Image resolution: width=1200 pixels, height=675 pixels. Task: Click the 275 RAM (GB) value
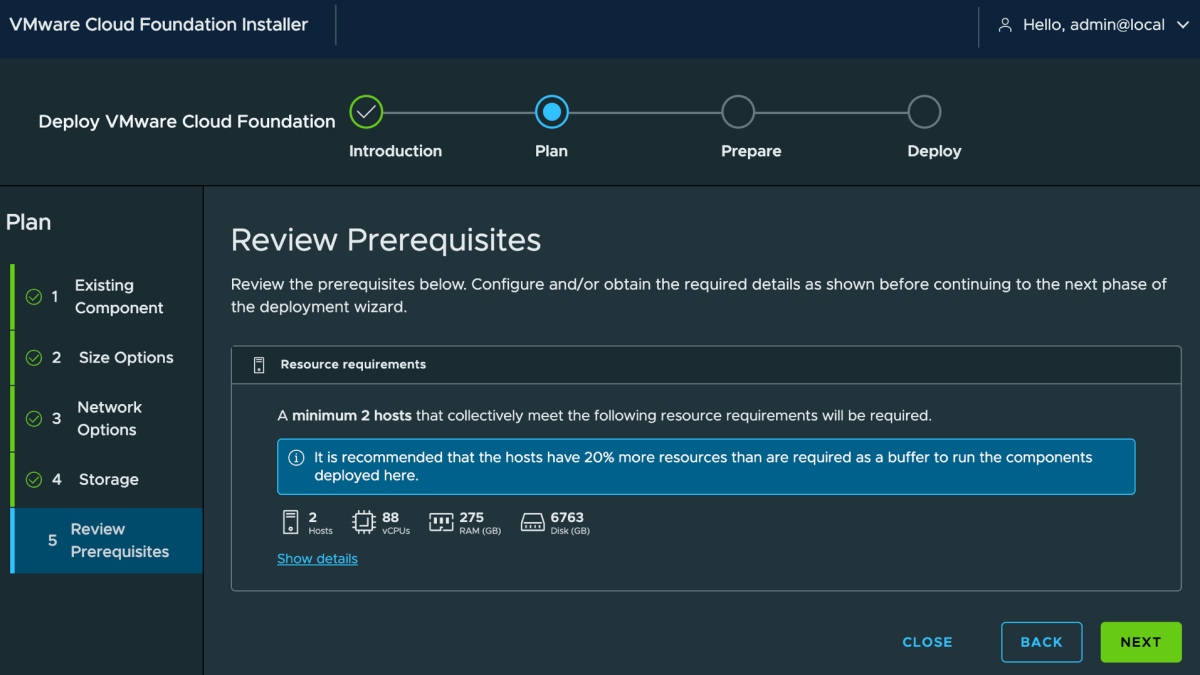(x=479, y=523)
